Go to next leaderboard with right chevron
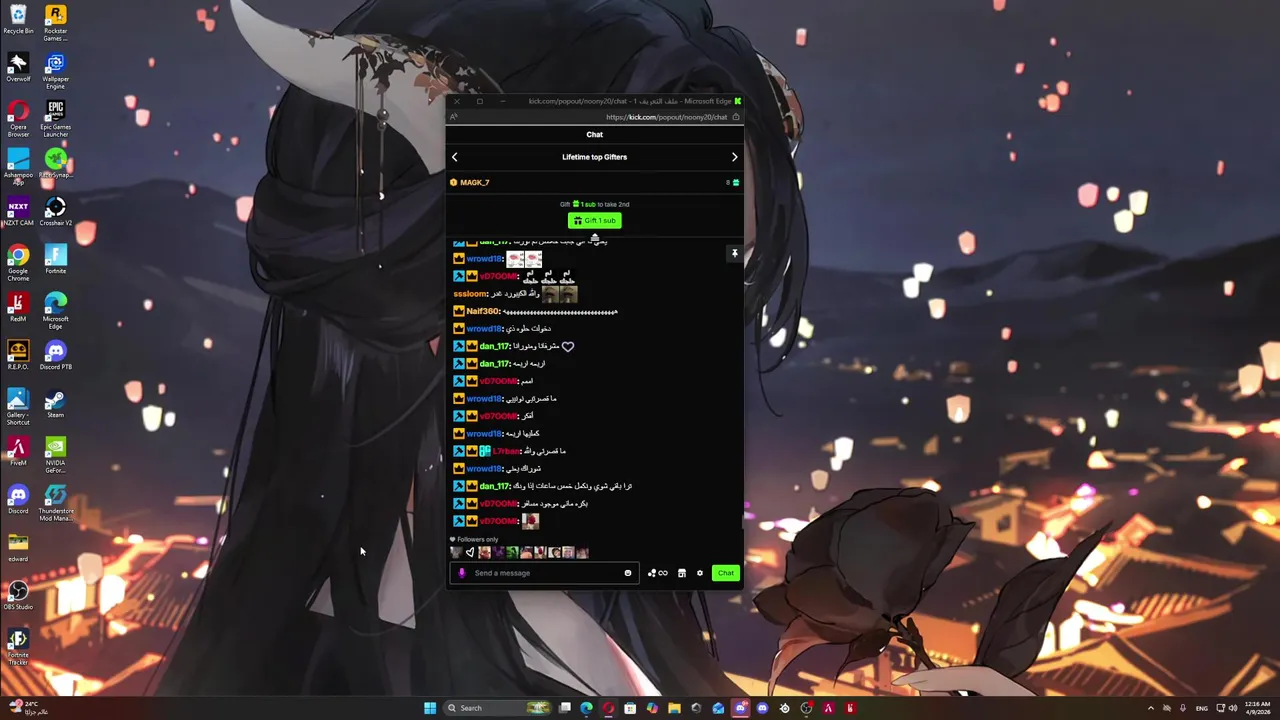The width and height of the screenshot is (1280, 720). tap(734, 157)
